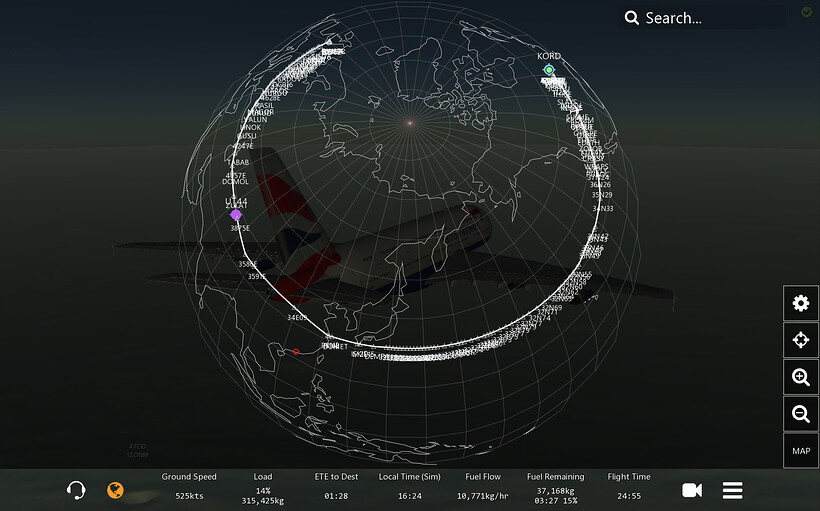Open the ATC headset menu

(x=76, y=490)
